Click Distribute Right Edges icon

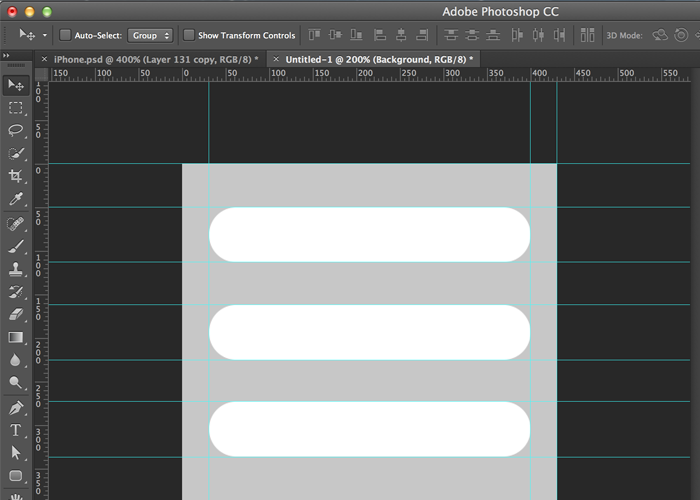click(559, 35)
